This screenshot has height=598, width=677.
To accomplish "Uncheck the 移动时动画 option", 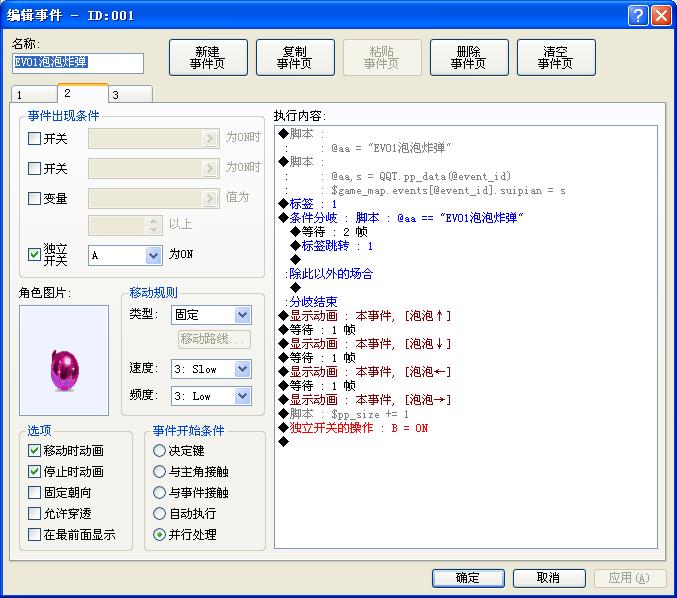I will 34,450.
